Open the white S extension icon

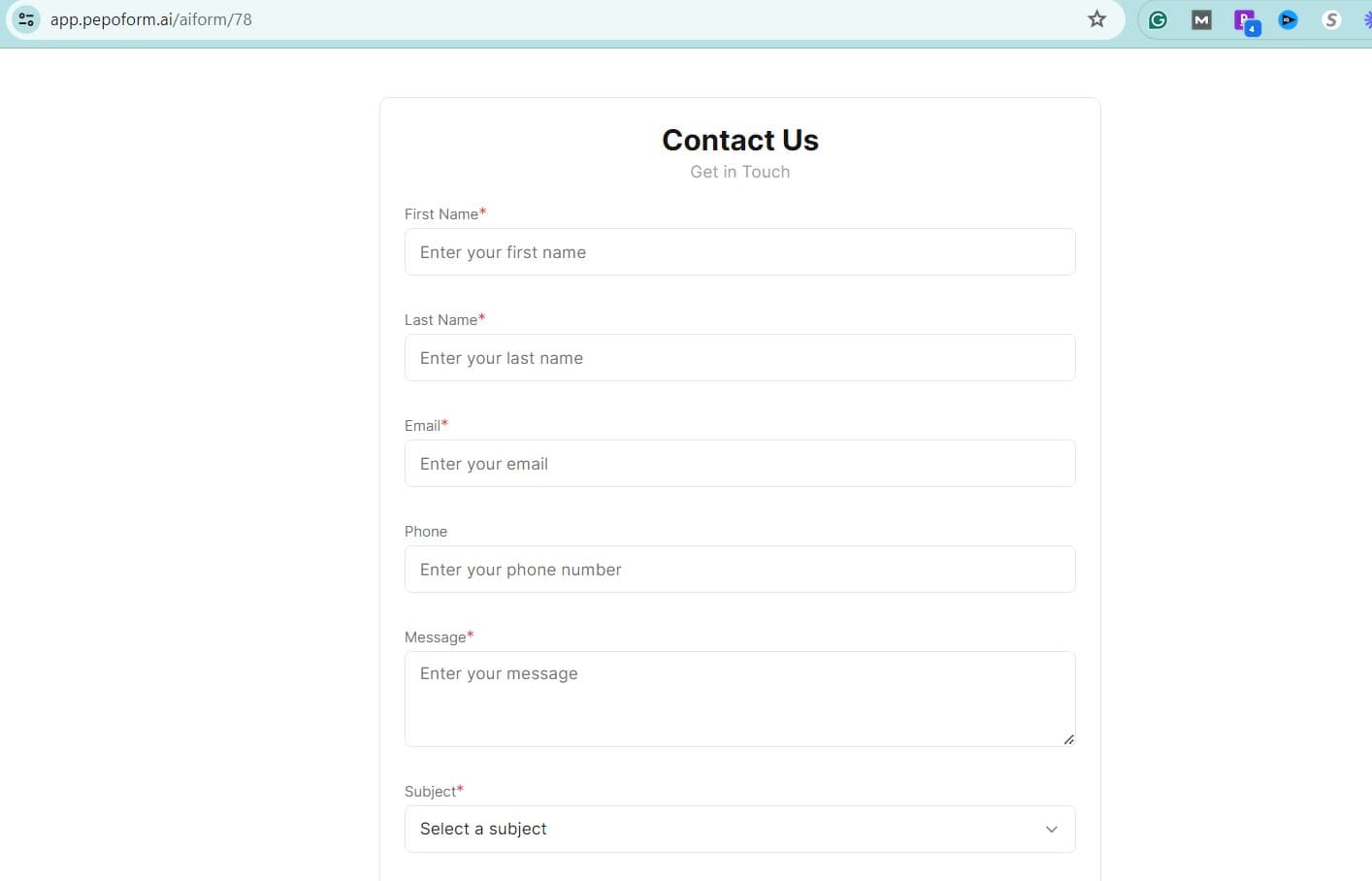tap(1331, 19)
